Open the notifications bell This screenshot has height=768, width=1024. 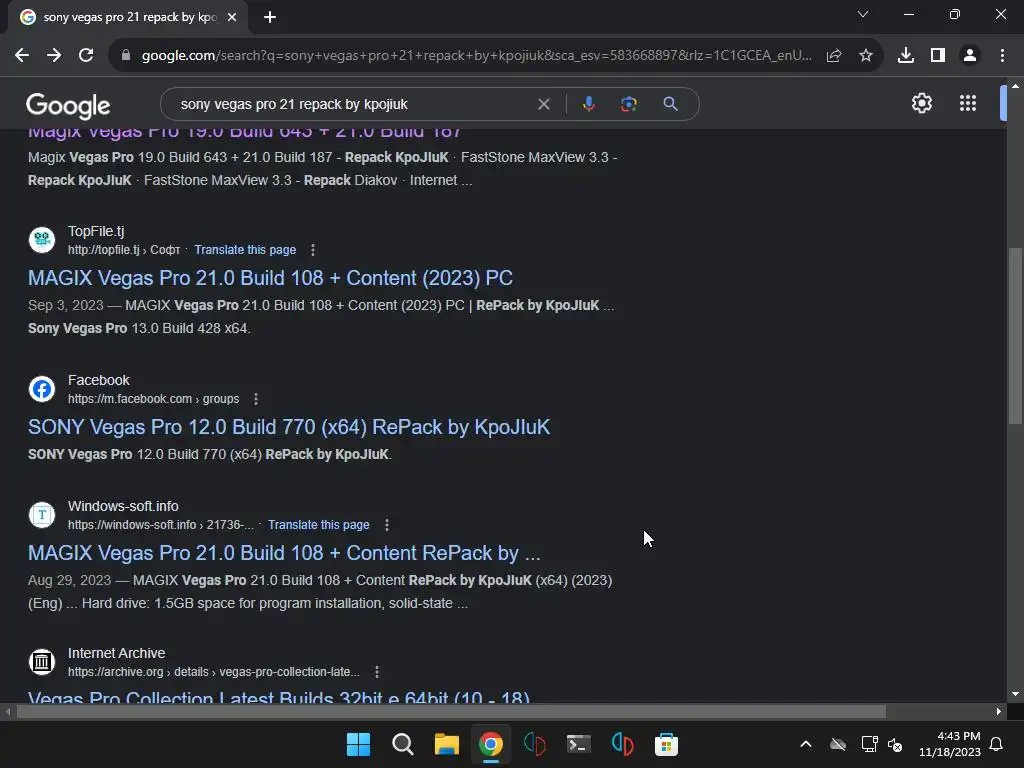tap(996, 744)
